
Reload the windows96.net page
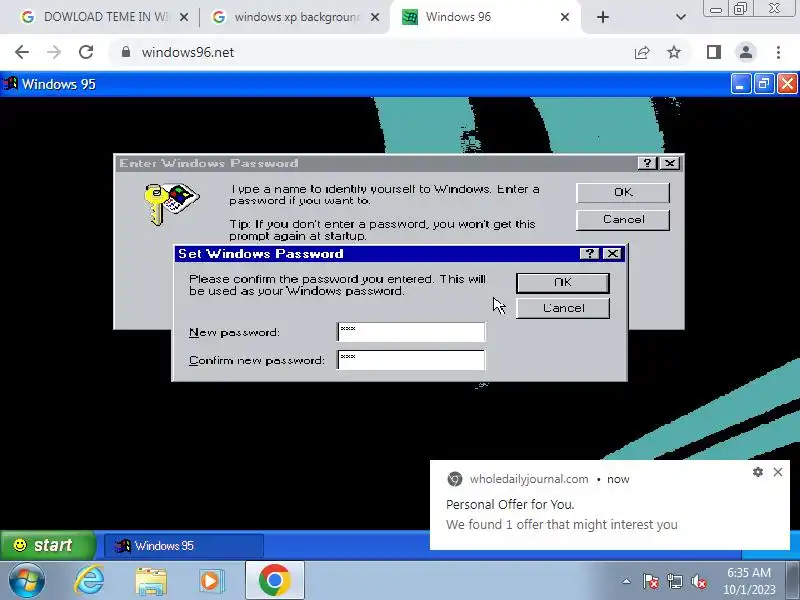click(x=86, y=52)
